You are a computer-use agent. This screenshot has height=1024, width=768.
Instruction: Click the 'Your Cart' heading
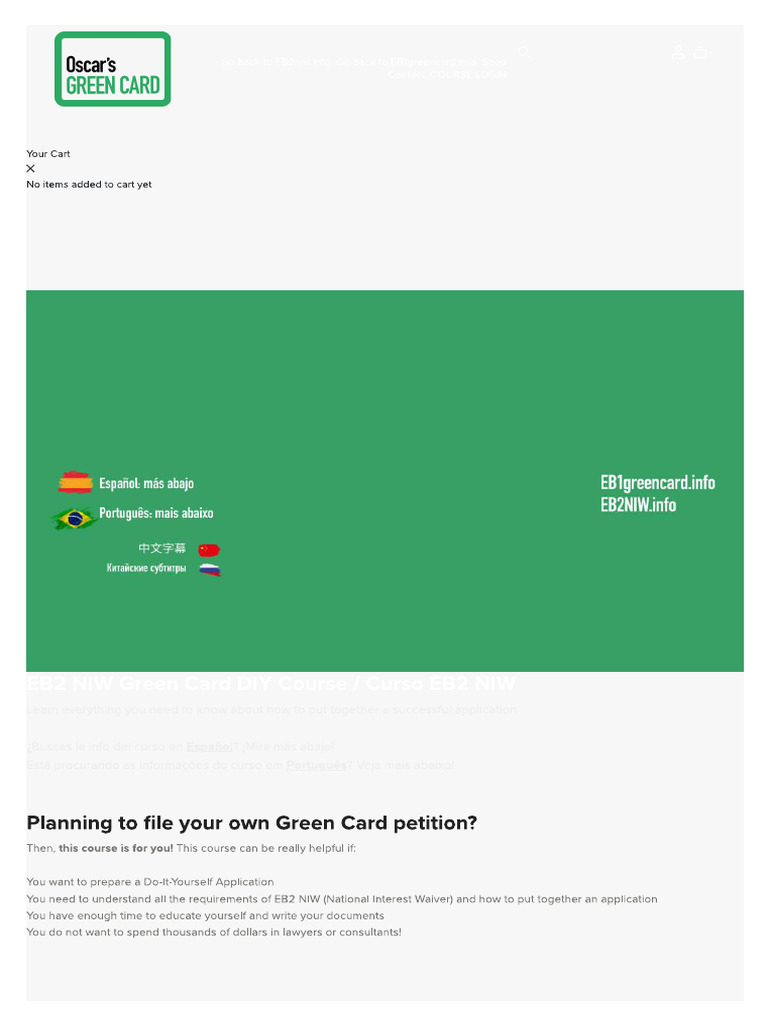(48, 154)
